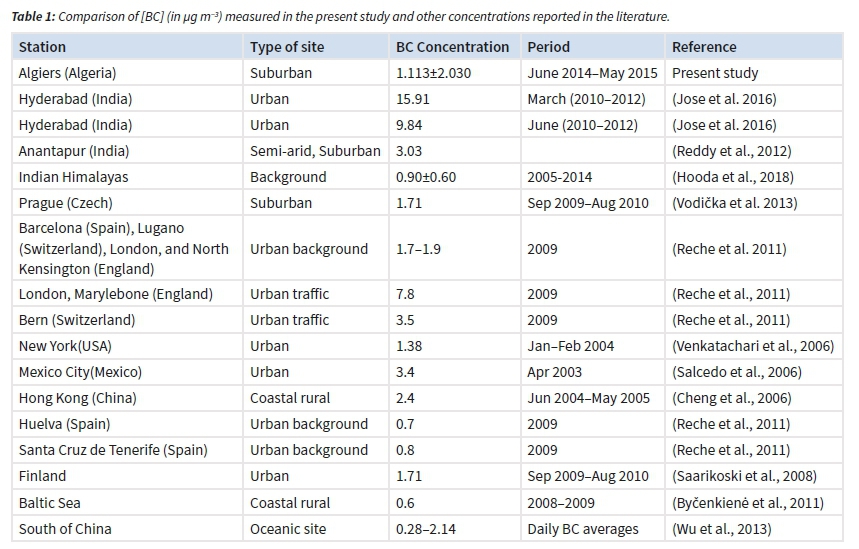Open the Hooda et al., 2018 reference

pos(733,177)
